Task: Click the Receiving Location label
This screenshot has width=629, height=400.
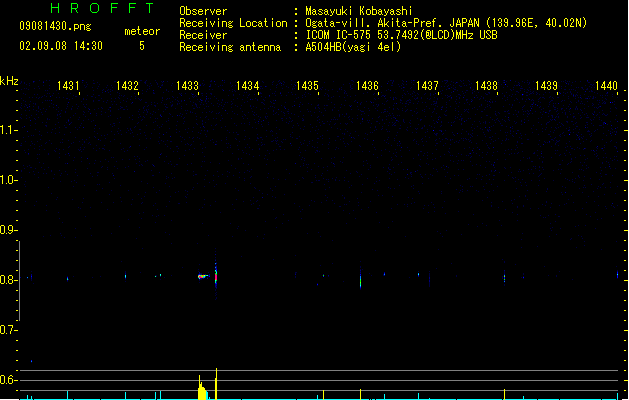Action: (x=233, y=23)
